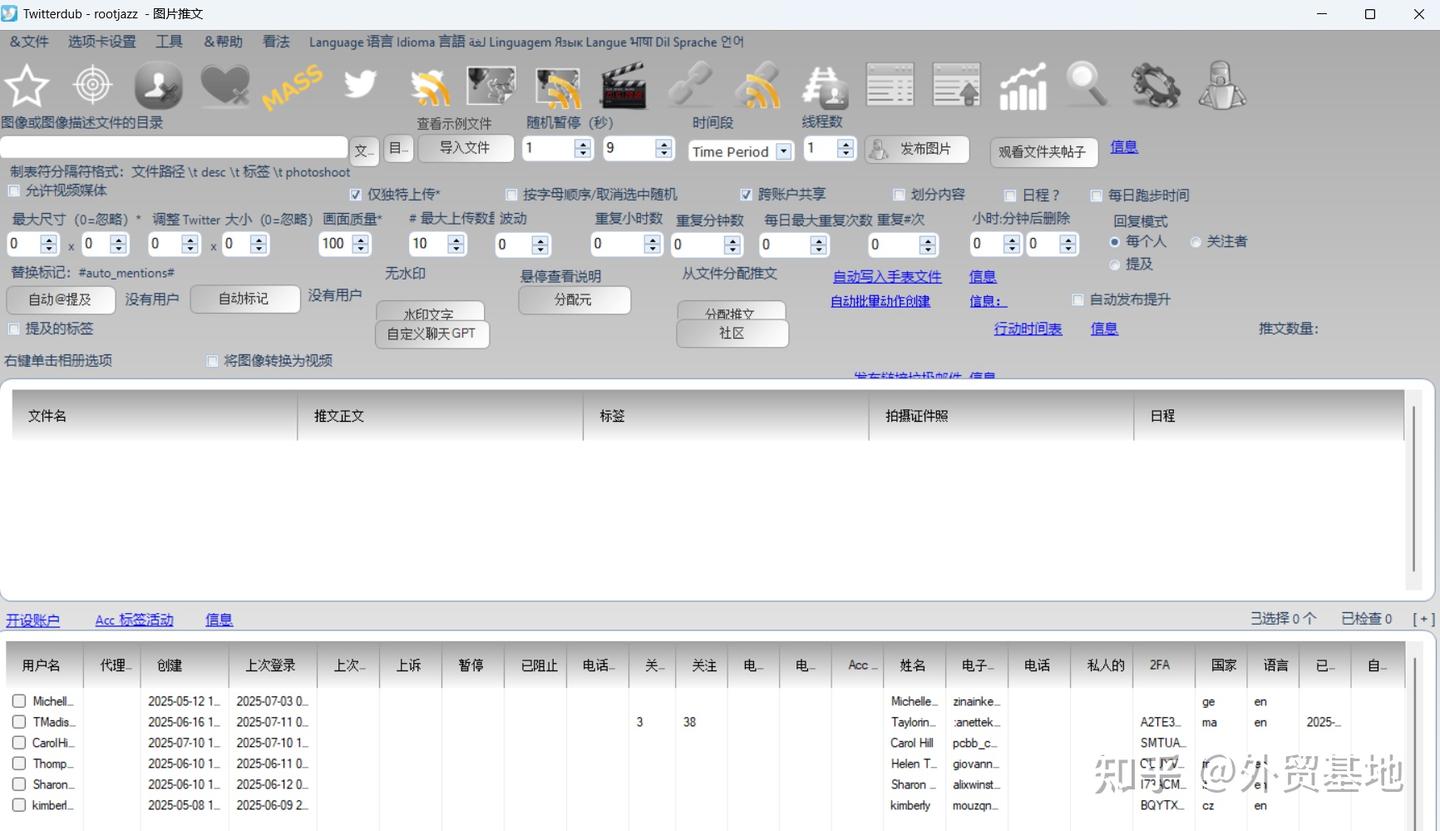The height and width of the screenshot is (831, 1440).
Task: Open the 自动写入手表文件 link
Action: tap(887, 277)
